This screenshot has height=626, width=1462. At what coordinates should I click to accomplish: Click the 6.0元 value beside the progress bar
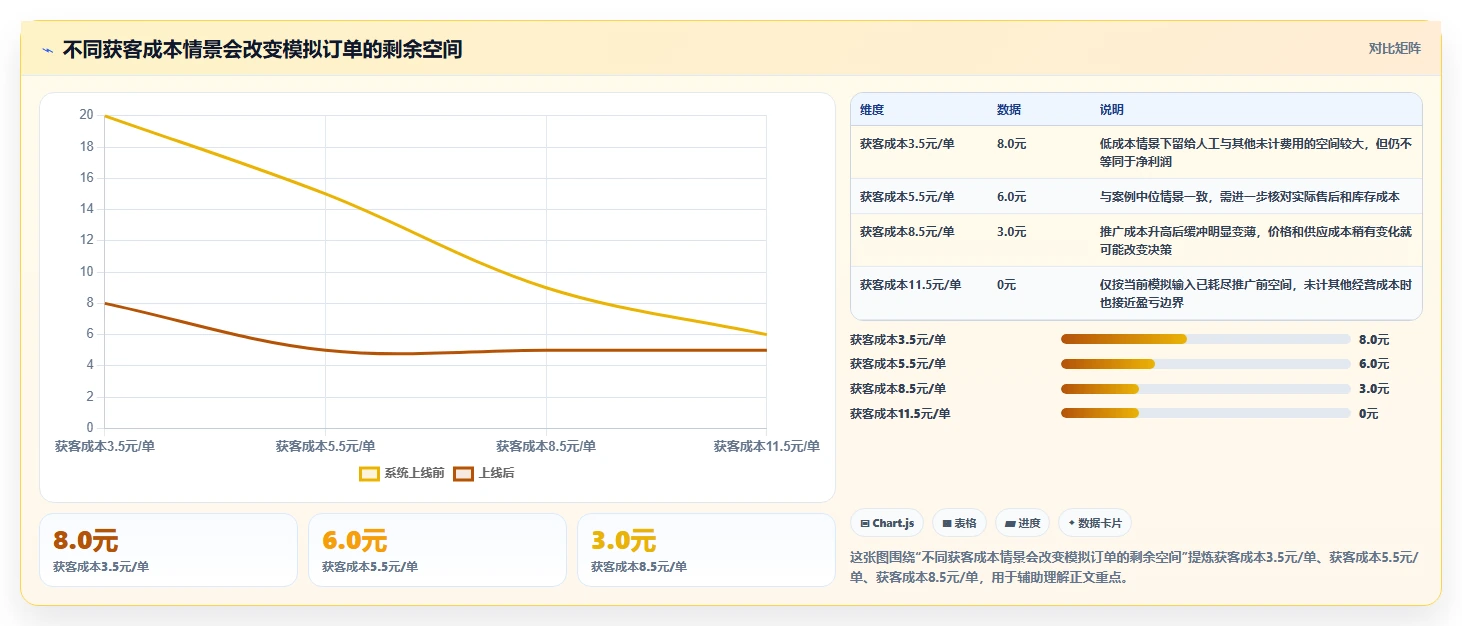(1374, 364)
